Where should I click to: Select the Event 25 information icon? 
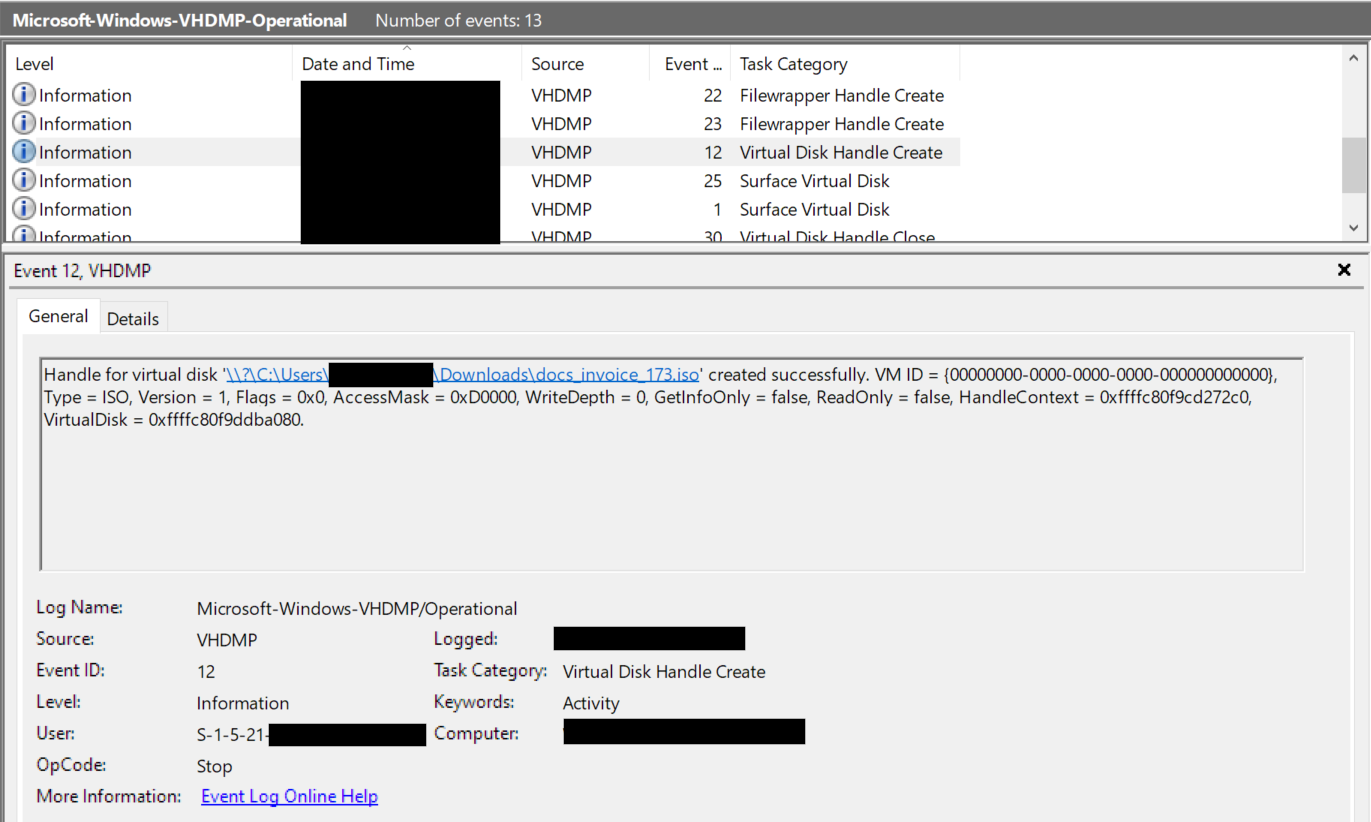[x=24, y=181]
